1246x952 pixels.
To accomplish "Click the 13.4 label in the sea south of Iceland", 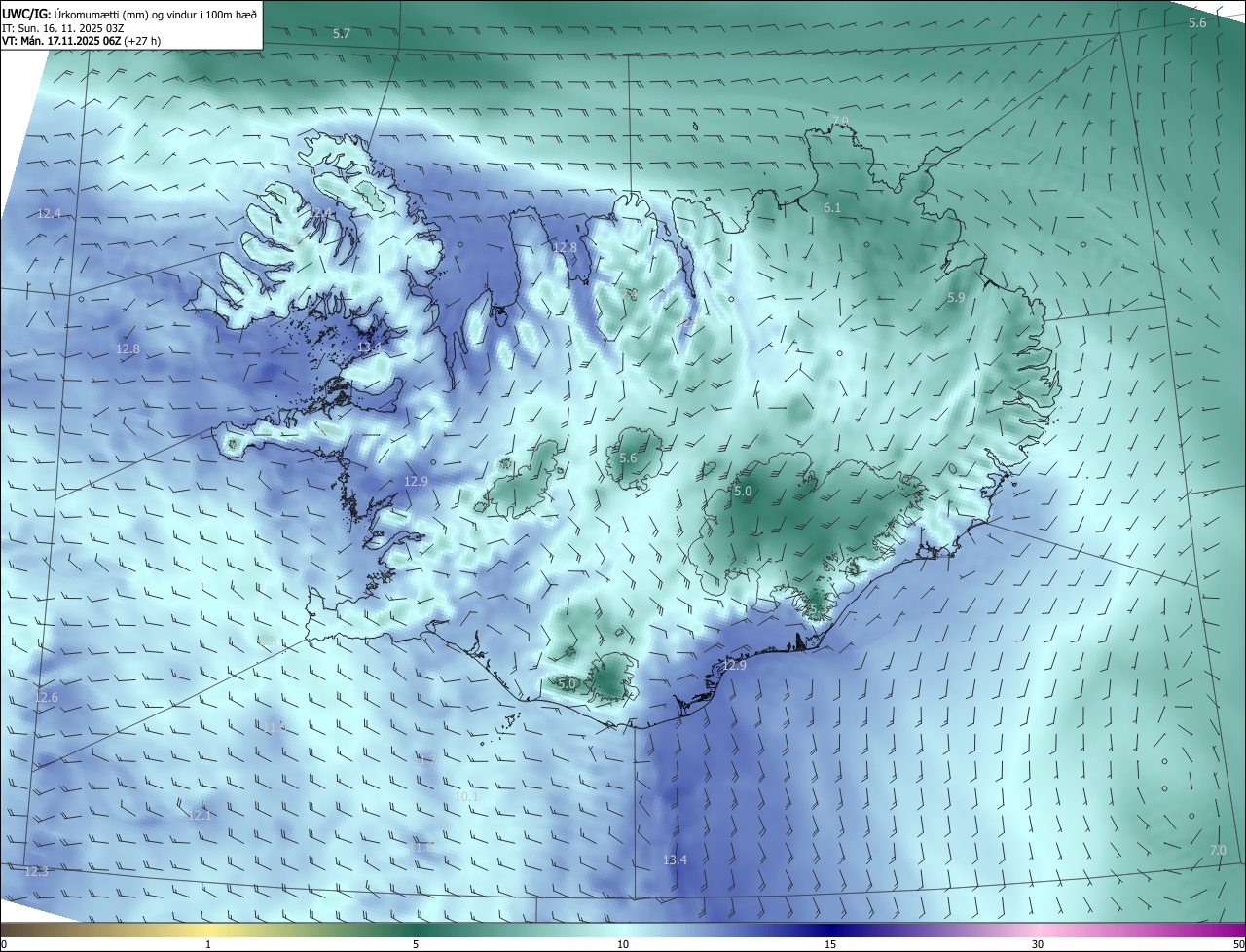I will coord(675,860).
